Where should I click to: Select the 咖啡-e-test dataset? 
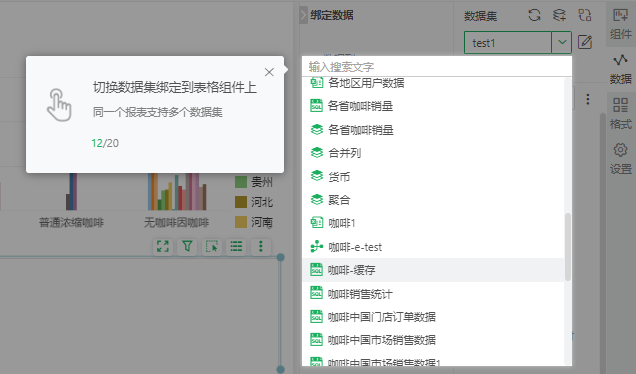pos(433,247)
